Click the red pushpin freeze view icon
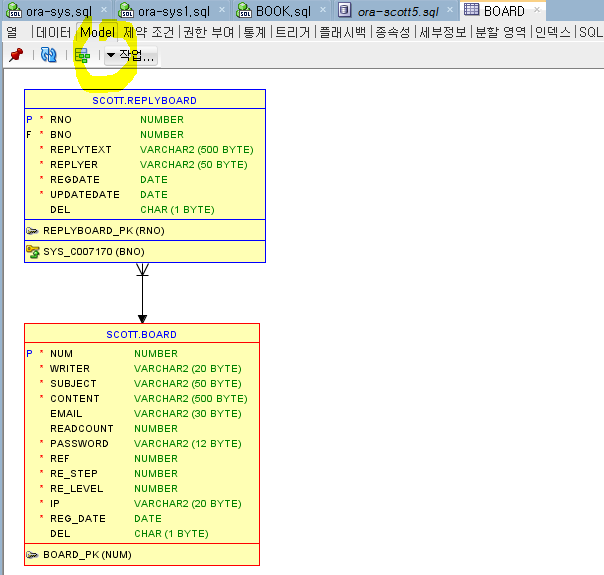604x575 pixels. coord(16,55)
